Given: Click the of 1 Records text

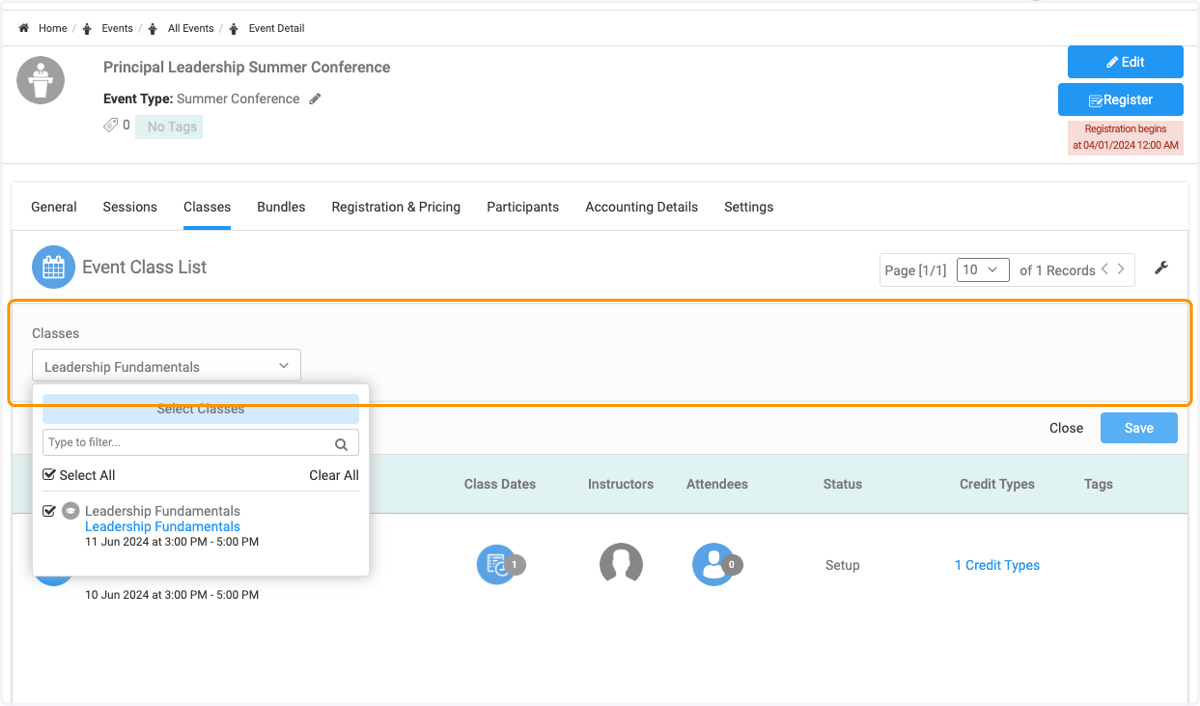Looking at the screenshot, I should click(1057, 270).
